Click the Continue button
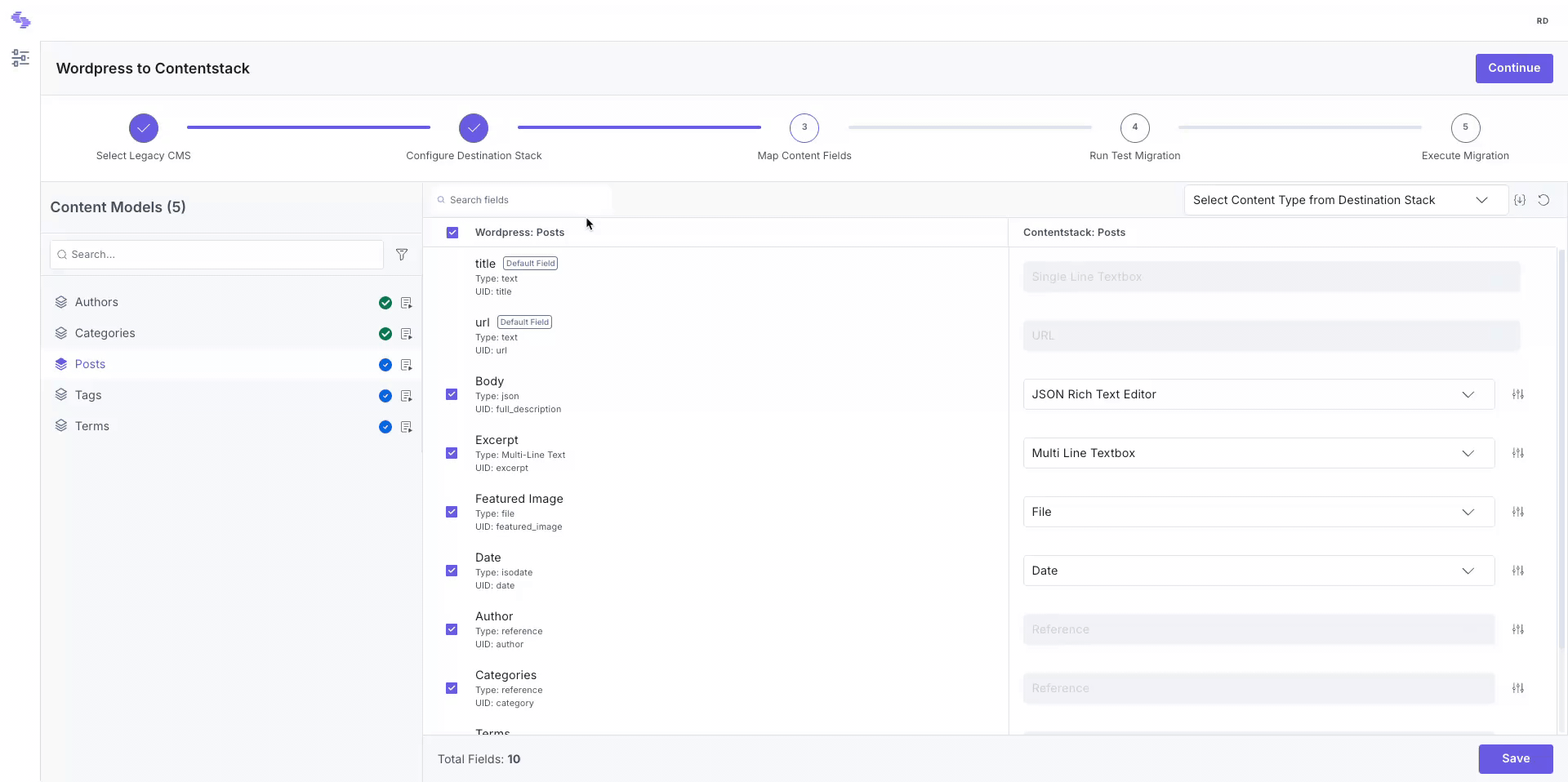Image resolution: width=1568 pixels, height=782 pixels. tap(1514, 69)
